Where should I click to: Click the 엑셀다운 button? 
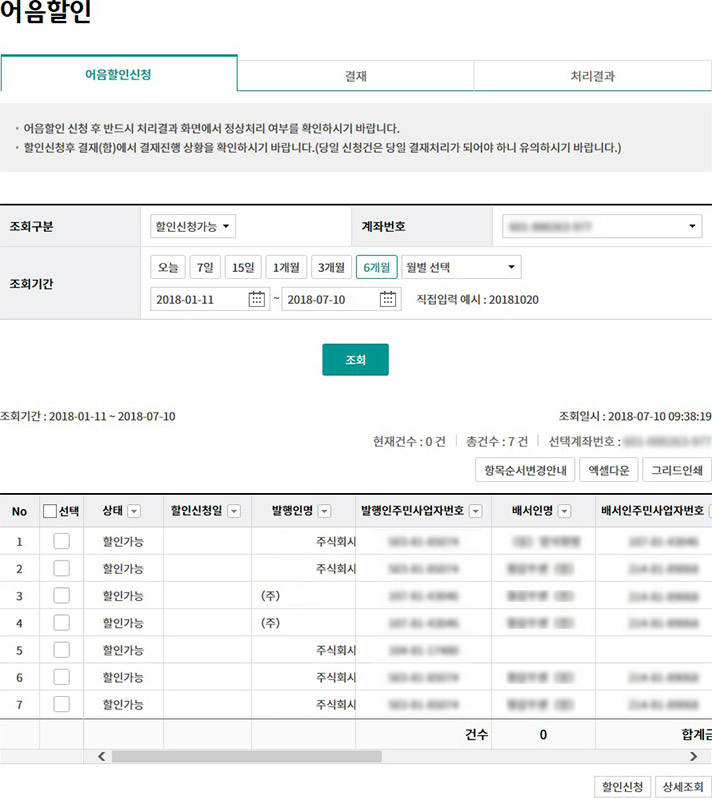pos(607,470)
